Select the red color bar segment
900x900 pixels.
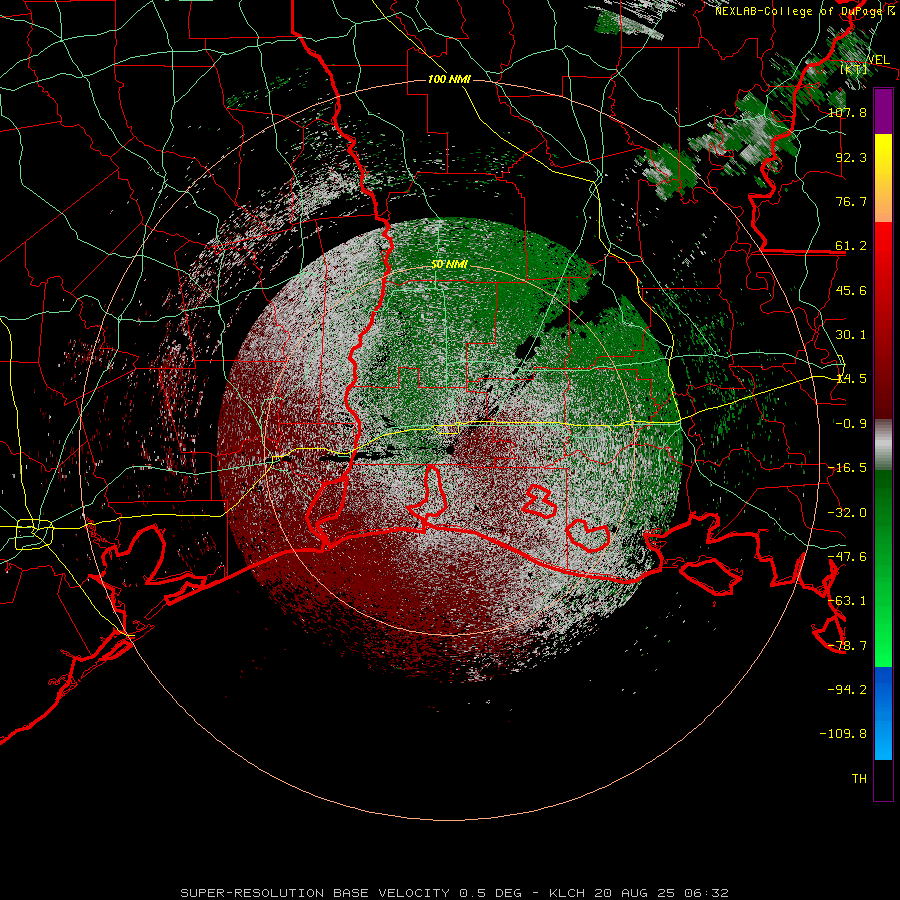[x=883, y=320]
